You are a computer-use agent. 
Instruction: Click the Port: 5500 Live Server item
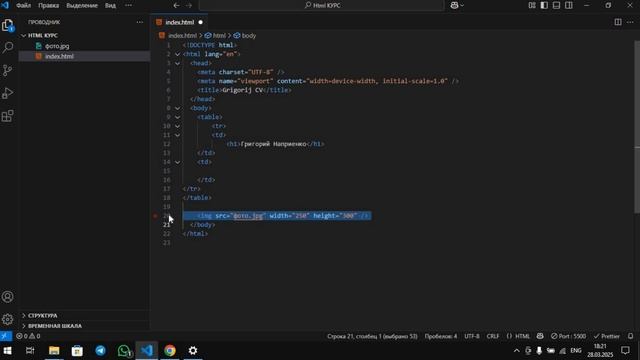tap(568, 336)
